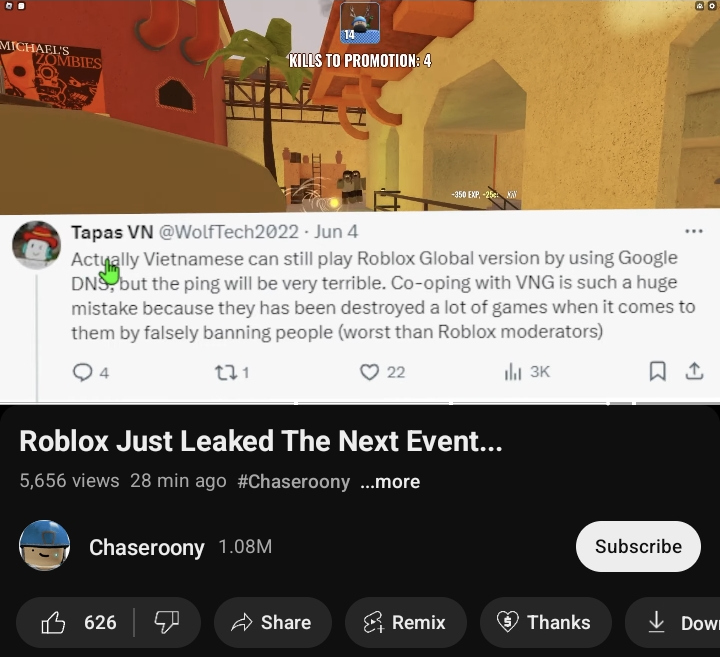Like the video with thumbs up

point(76,623)
